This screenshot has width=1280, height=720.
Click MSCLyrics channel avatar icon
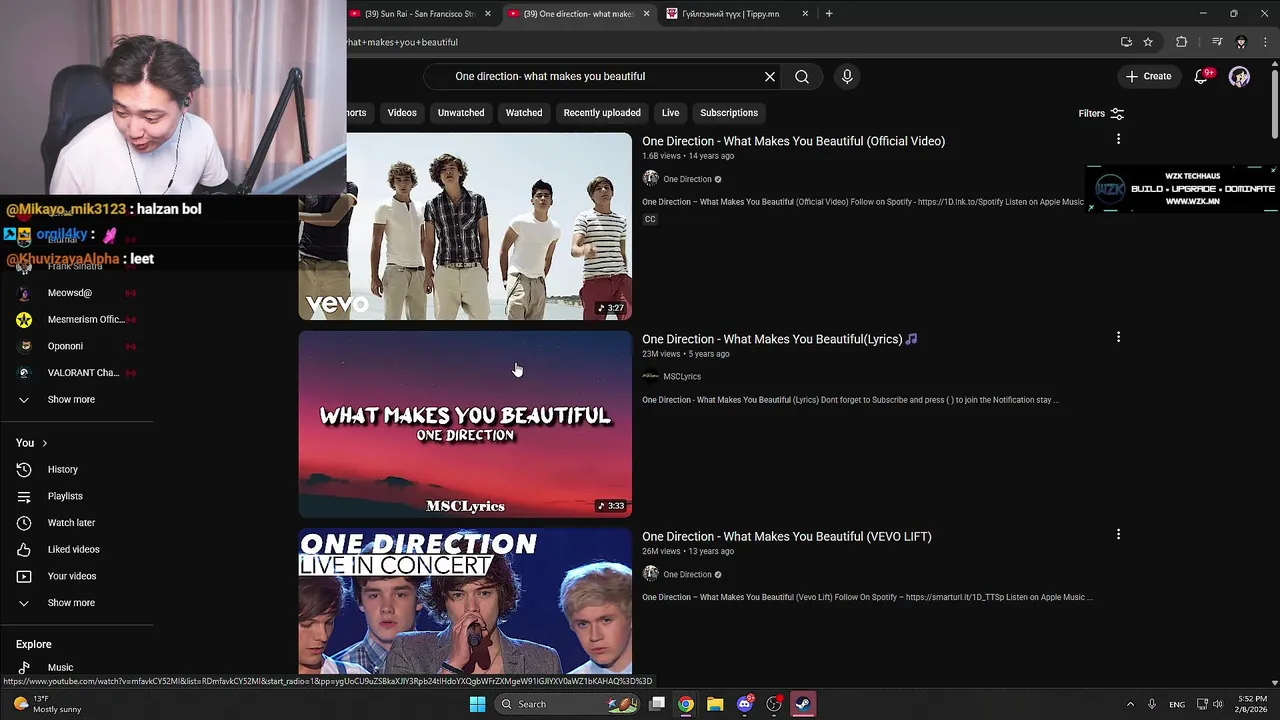click(650, 376)
